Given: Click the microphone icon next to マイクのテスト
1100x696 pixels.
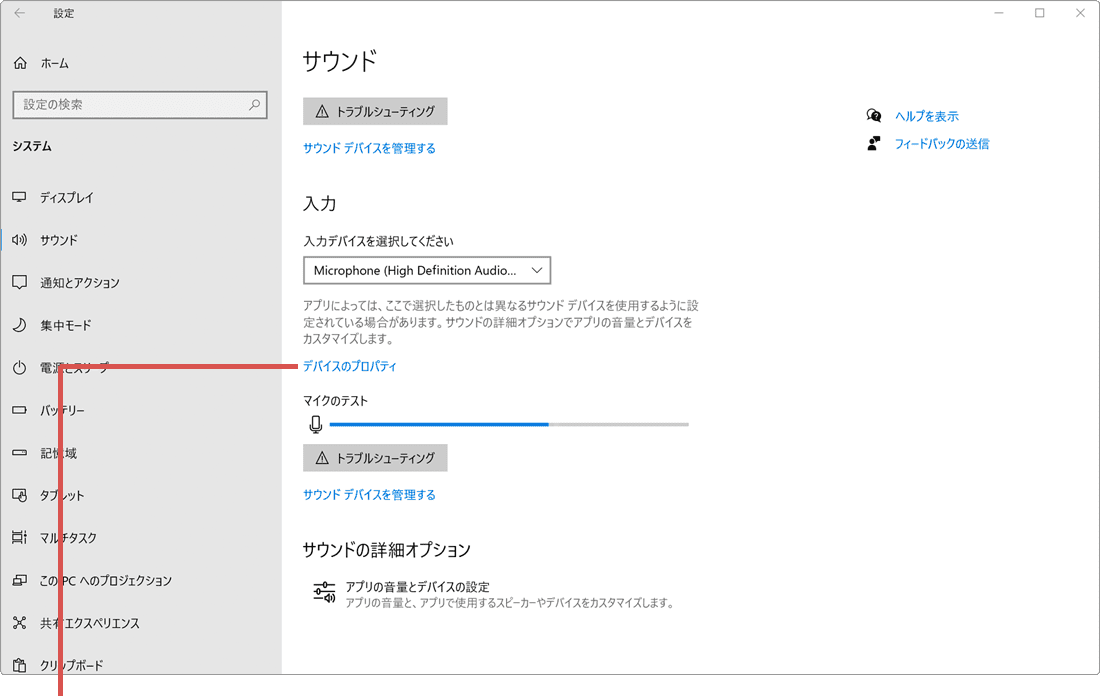Looking at the screenshot, I should coord(316,424).
